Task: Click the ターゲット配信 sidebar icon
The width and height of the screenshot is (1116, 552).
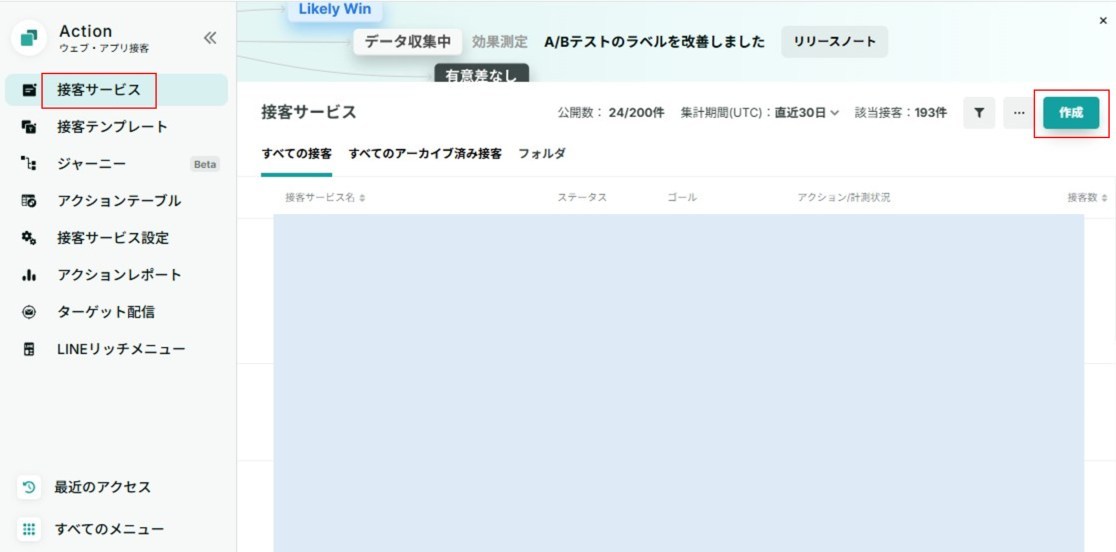Action: (x=29, y=312)
